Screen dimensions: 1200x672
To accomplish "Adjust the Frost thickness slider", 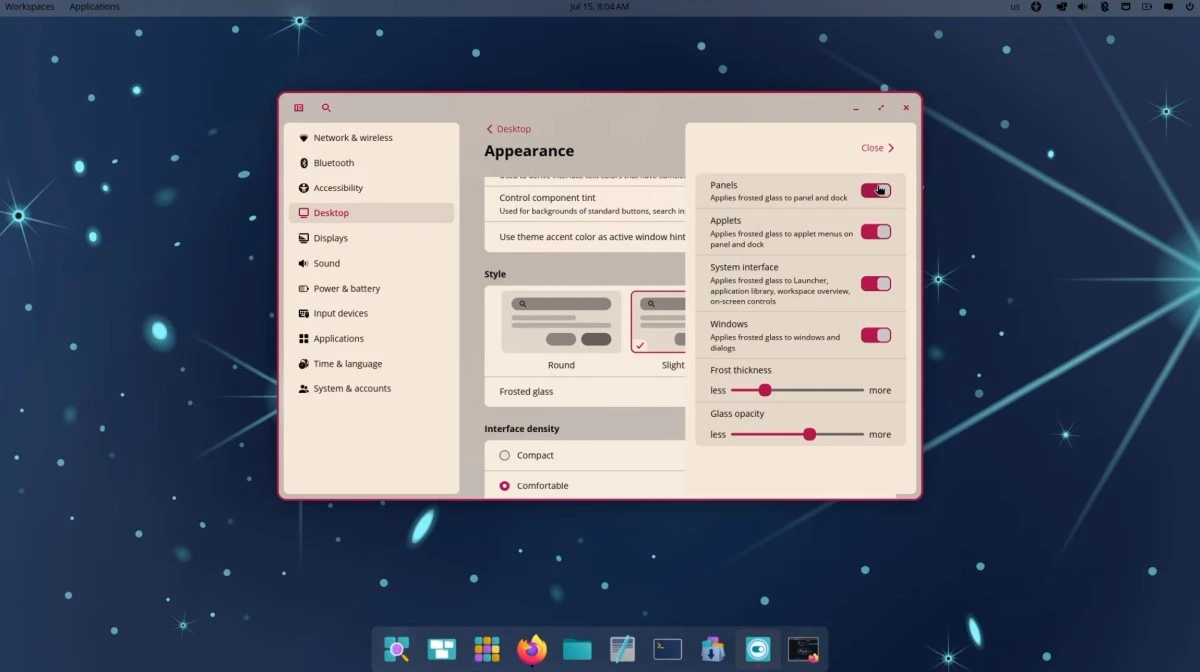I will 797,390.
